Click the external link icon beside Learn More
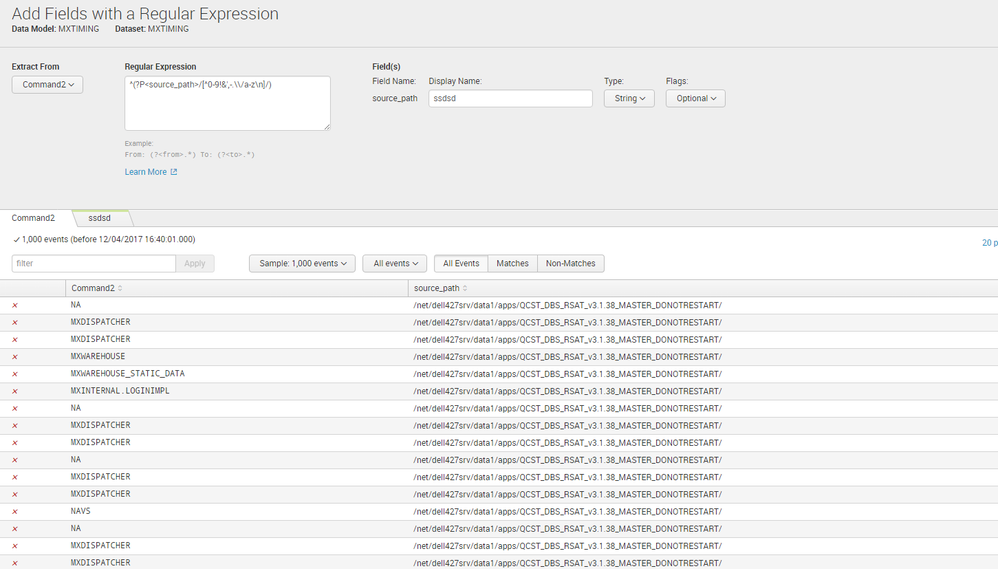The height and width of the screenshot is (569, 998). [174, 172]
